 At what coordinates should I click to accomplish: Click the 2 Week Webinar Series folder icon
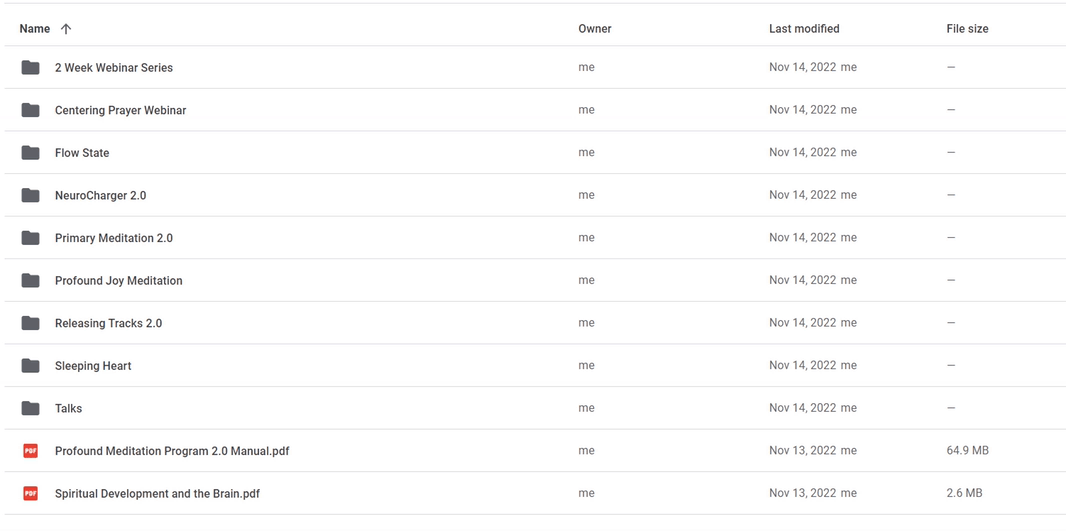(x=31, y=68)
